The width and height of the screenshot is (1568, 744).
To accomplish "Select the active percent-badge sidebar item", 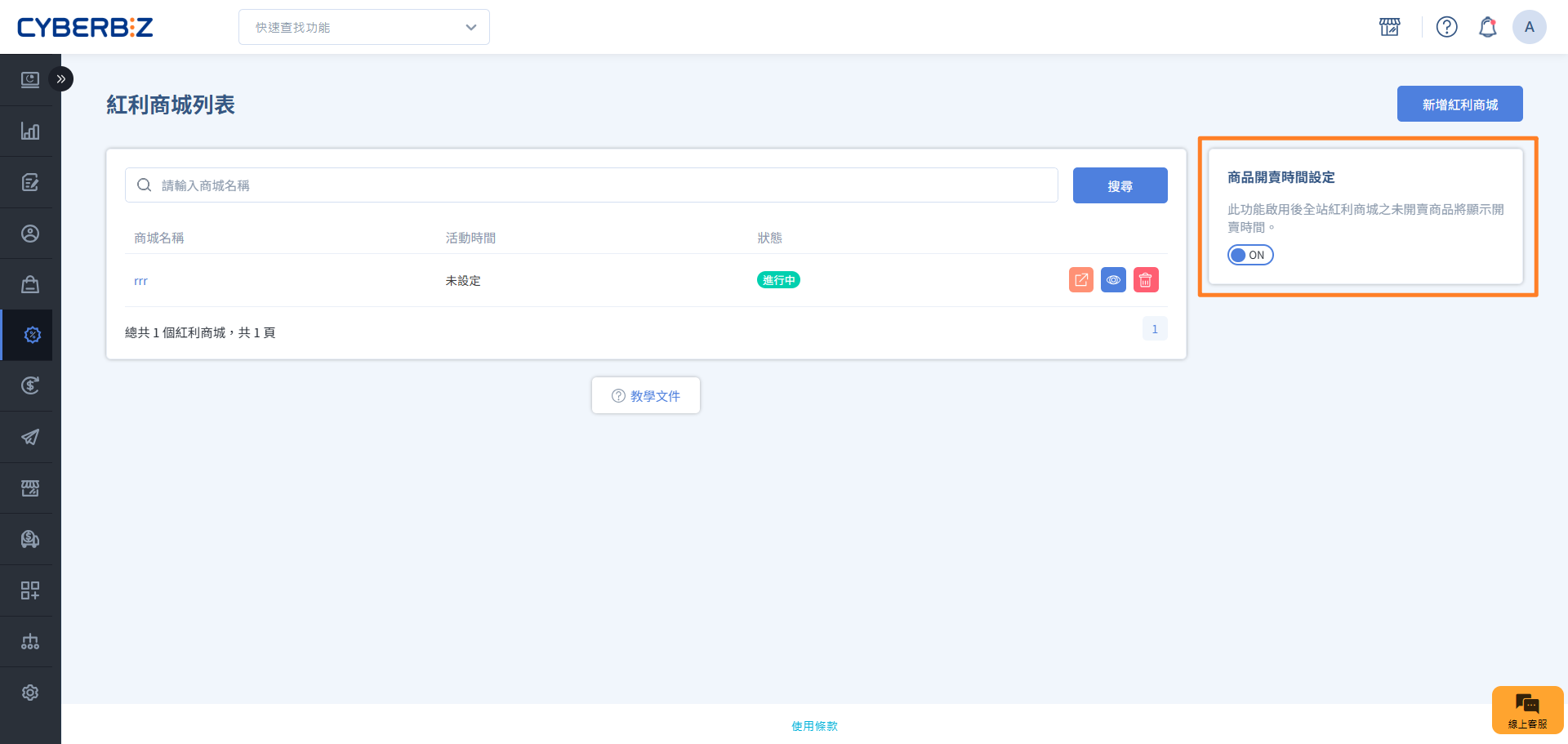I will click(32, 335).
